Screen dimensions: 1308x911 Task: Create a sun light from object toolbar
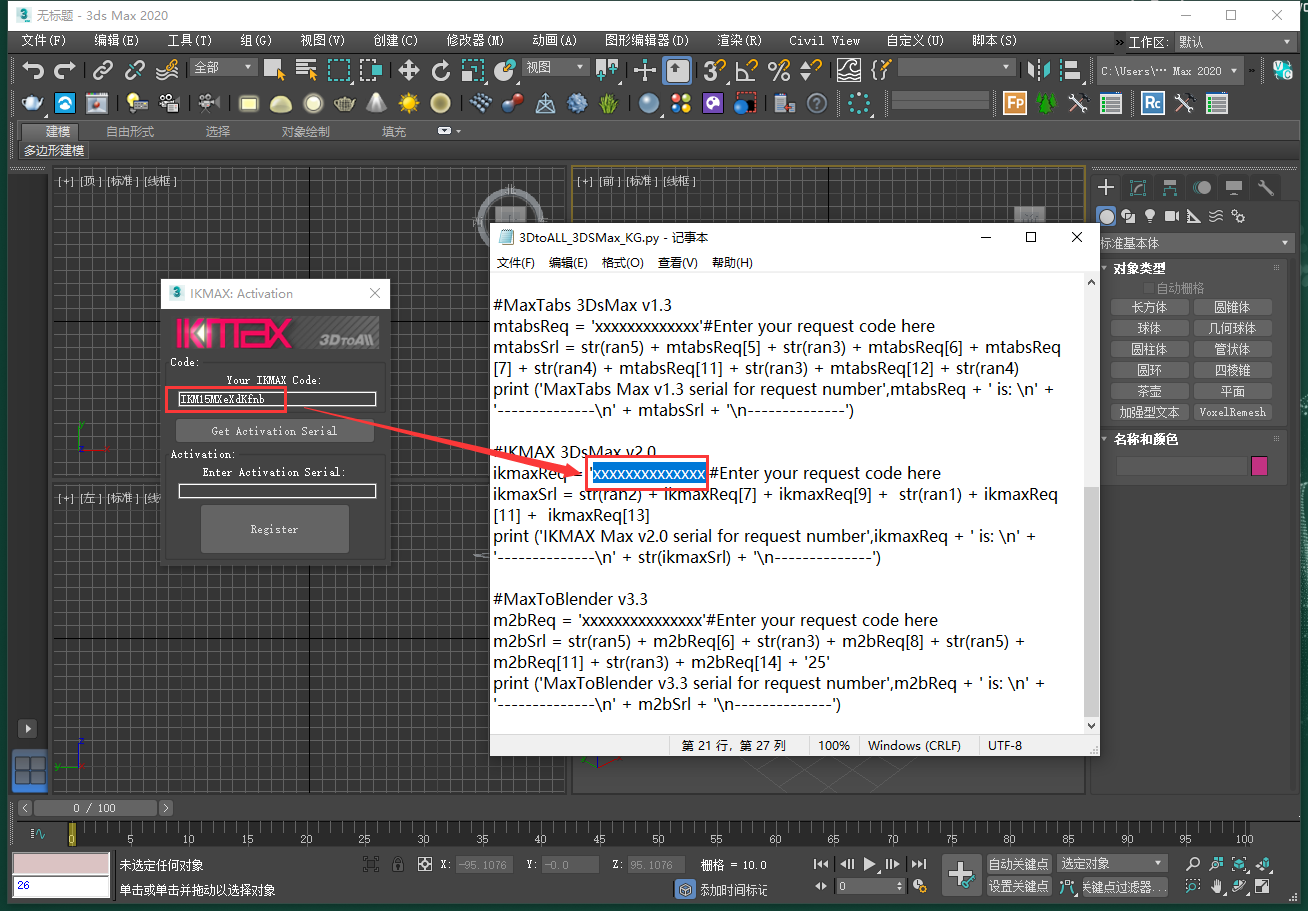click(408, 103)
